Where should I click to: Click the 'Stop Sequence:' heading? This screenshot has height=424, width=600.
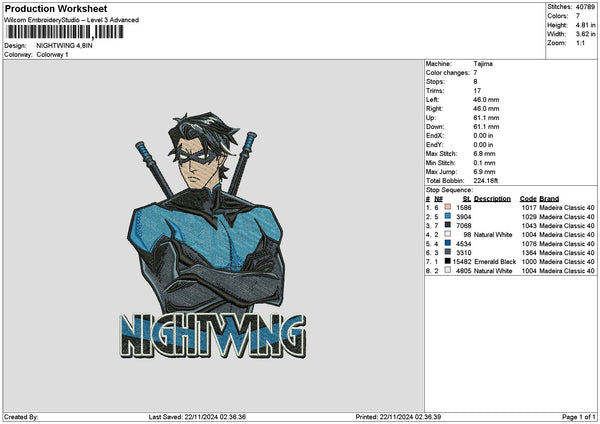tap(450, 190)
